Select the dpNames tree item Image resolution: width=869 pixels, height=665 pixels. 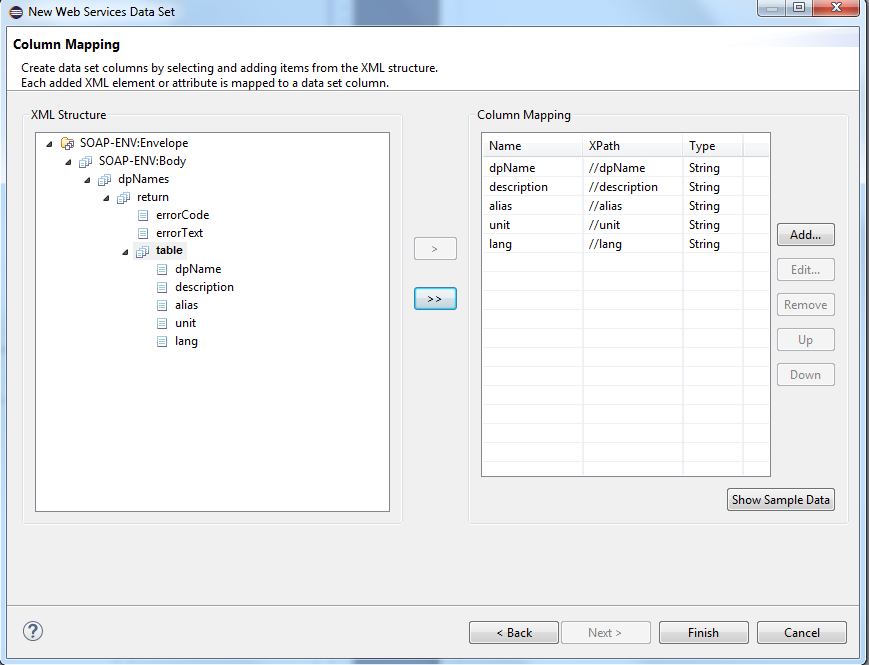(x=144, y=179)
